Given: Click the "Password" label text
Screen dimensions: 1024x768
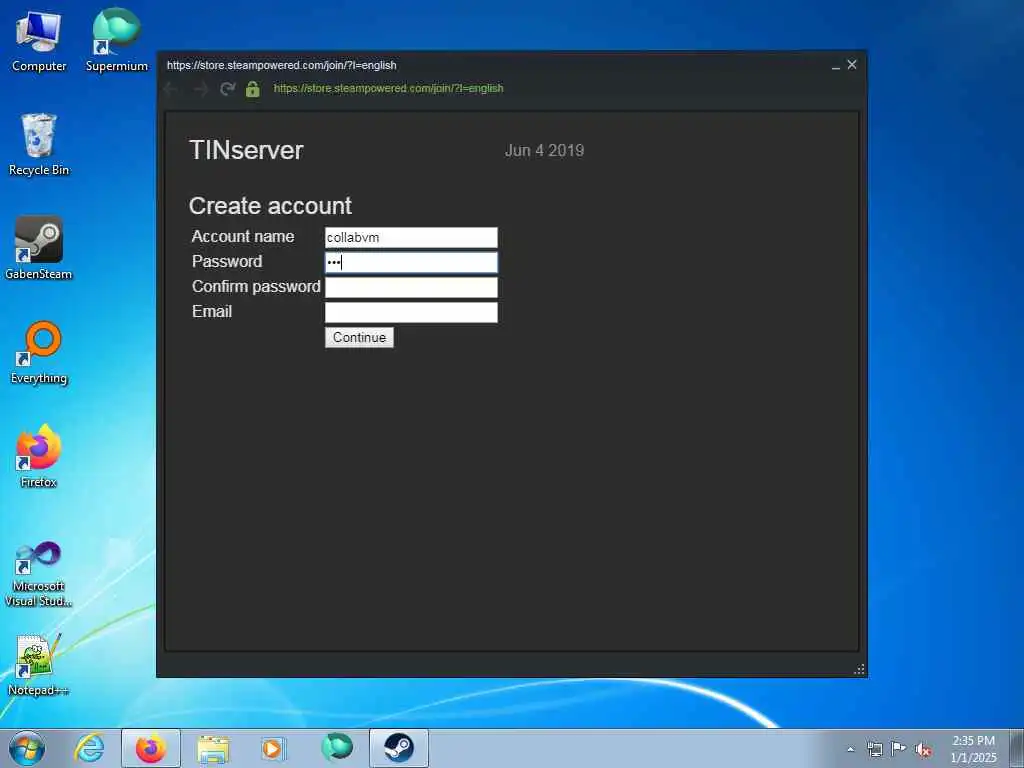Looking at the screenshot, I should (227, 261).
